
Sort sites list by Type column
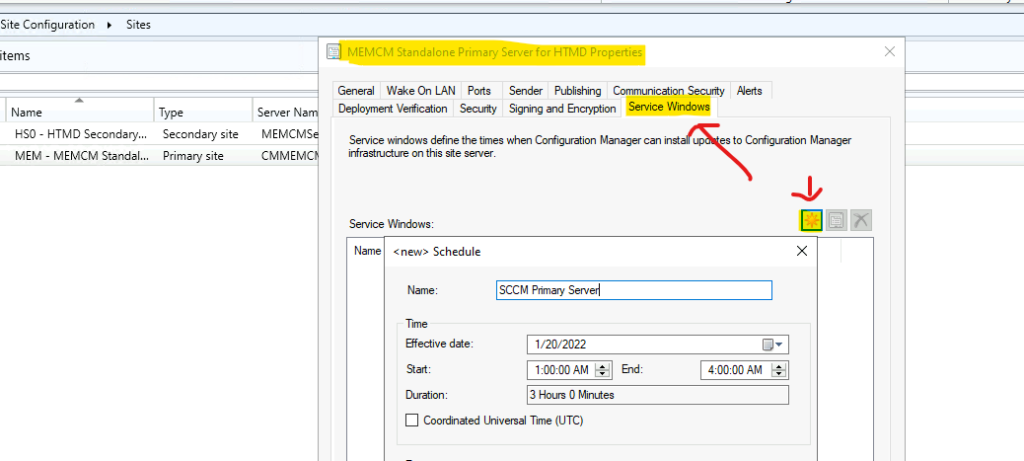point(203,111)
